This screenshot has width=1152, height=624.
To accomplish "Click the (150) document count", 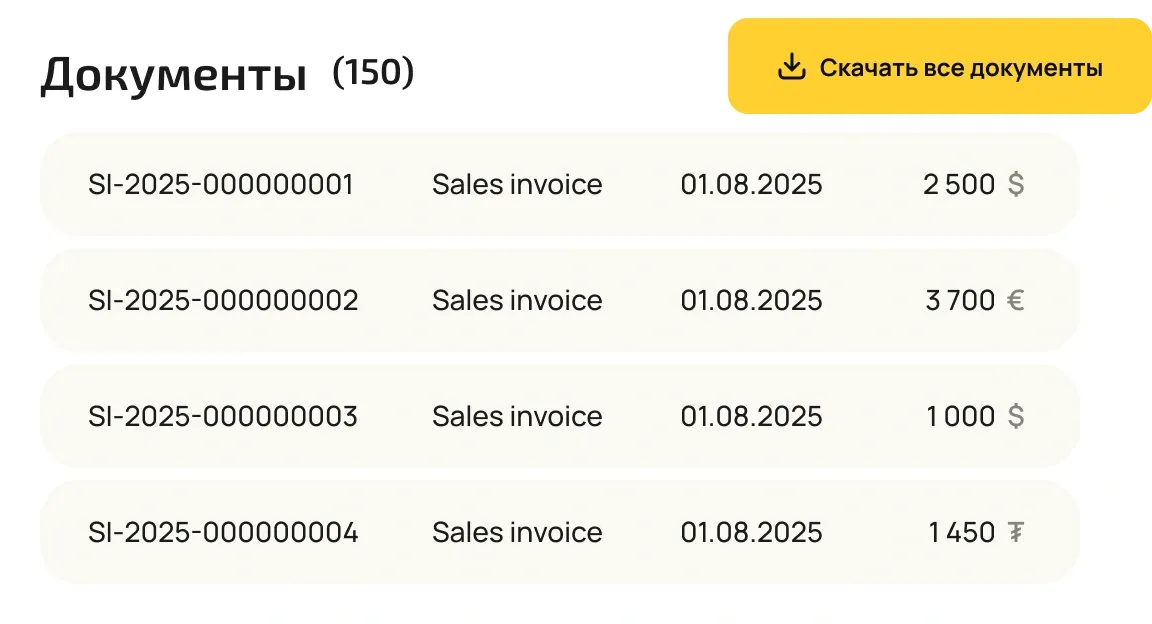I will coord(373,73).
